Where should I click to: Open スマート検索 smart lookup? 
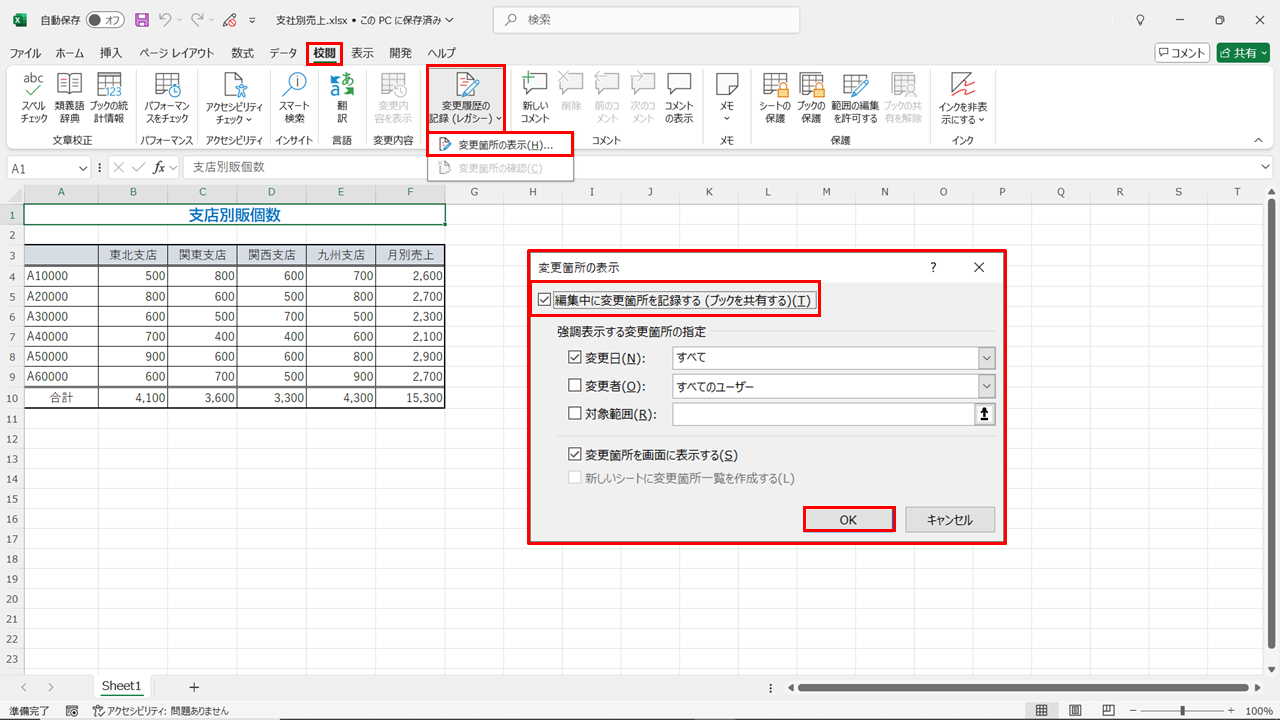pos(294,98)
